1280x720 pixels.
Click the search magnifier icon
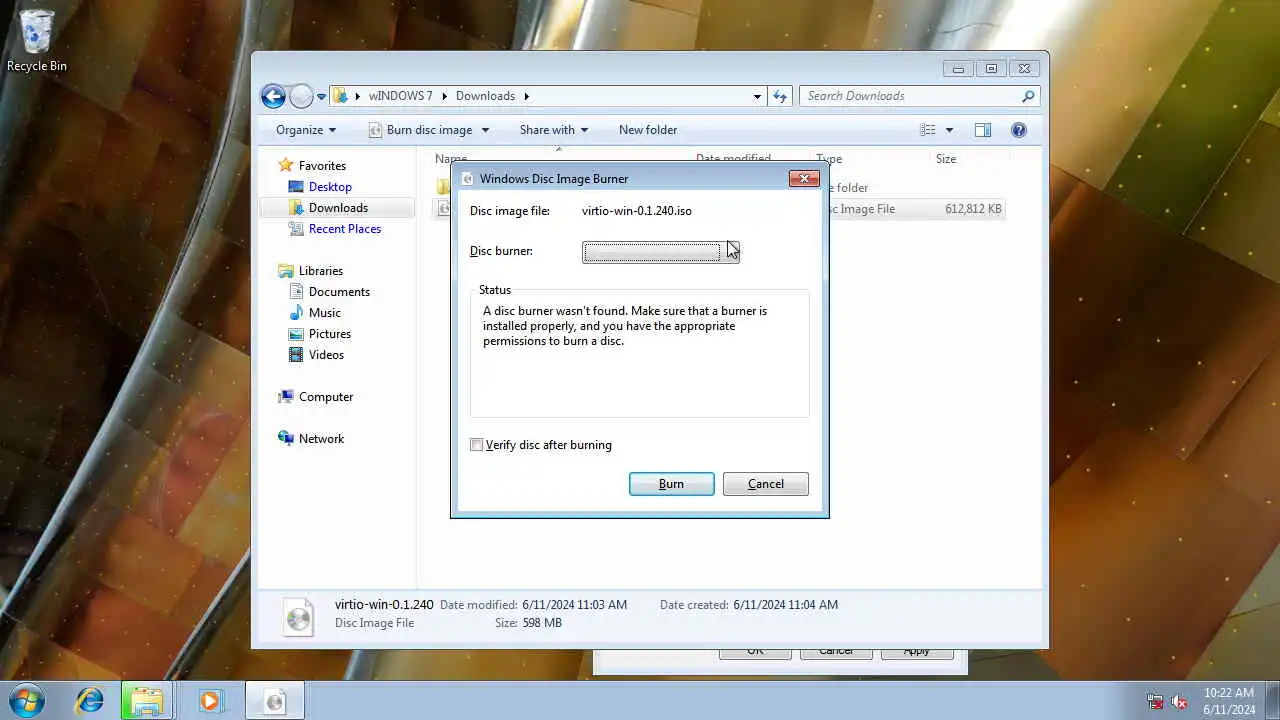point(1028,96)
